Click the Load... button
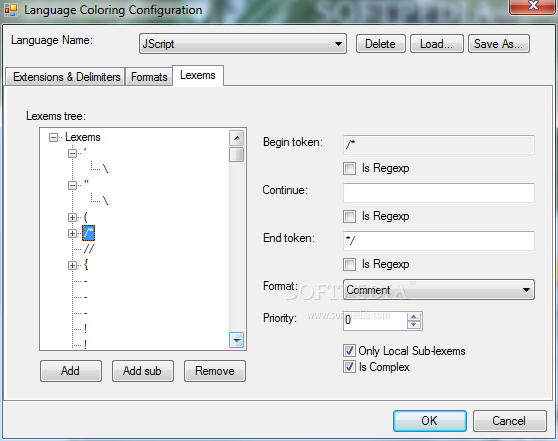 [437, 44]
